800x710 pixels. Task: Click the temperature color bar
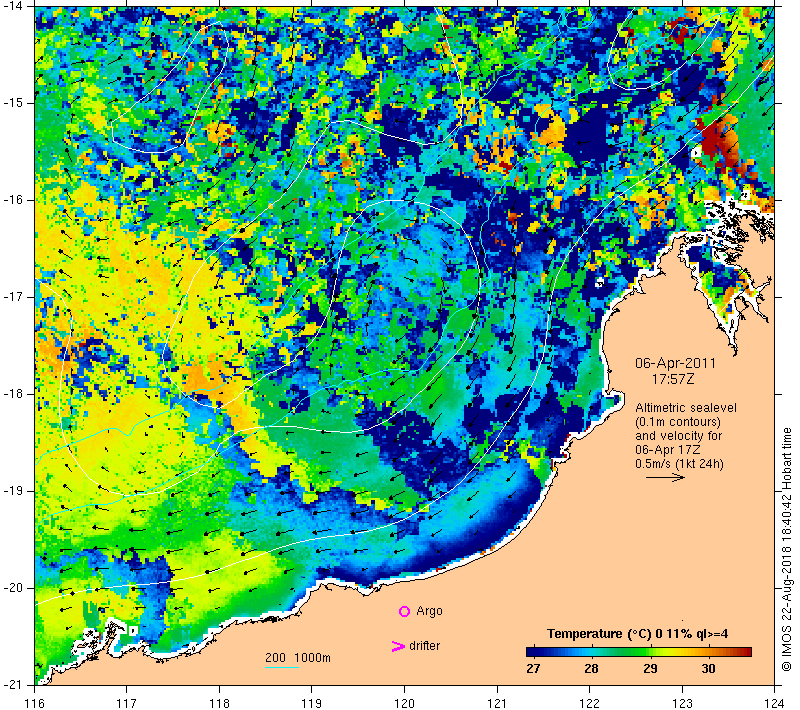point(639,651)
